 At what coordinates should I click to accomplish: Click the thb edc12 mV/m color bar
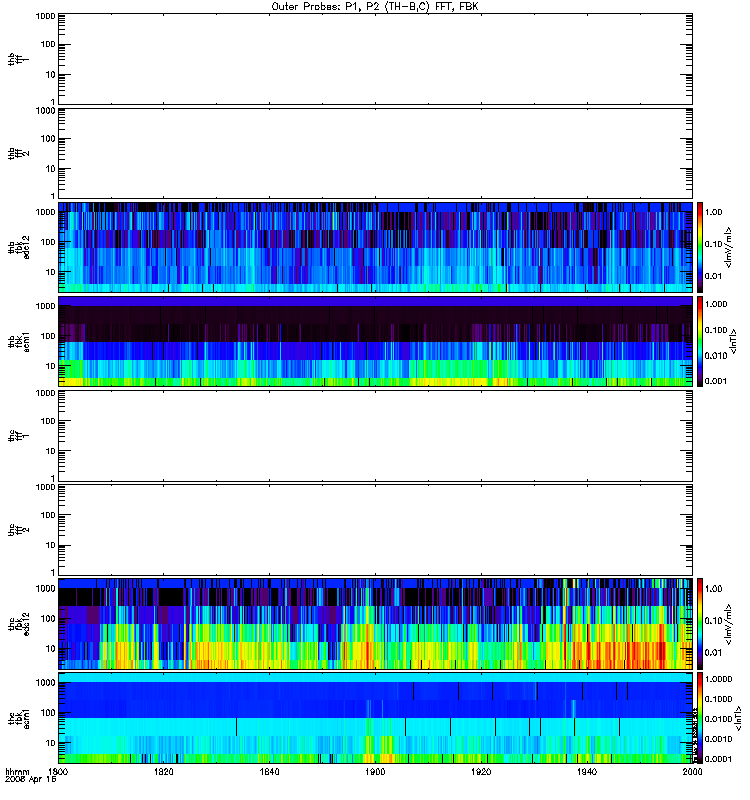pyautogui.click(x=700, y=247)
